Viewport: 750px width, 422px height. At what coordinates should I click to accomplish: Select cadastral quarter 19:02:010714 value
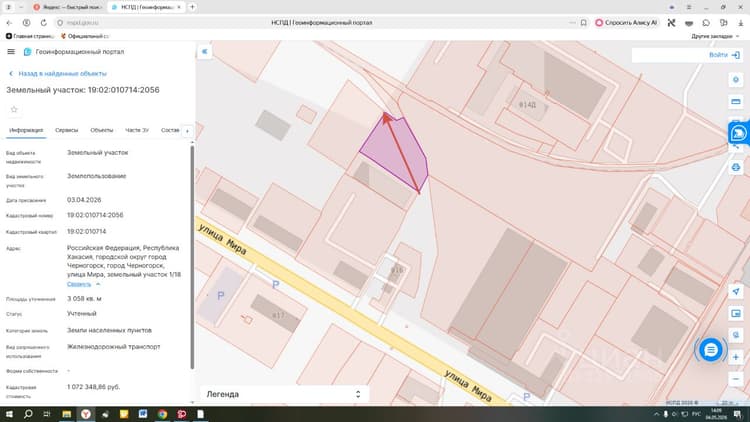(87, 232)
